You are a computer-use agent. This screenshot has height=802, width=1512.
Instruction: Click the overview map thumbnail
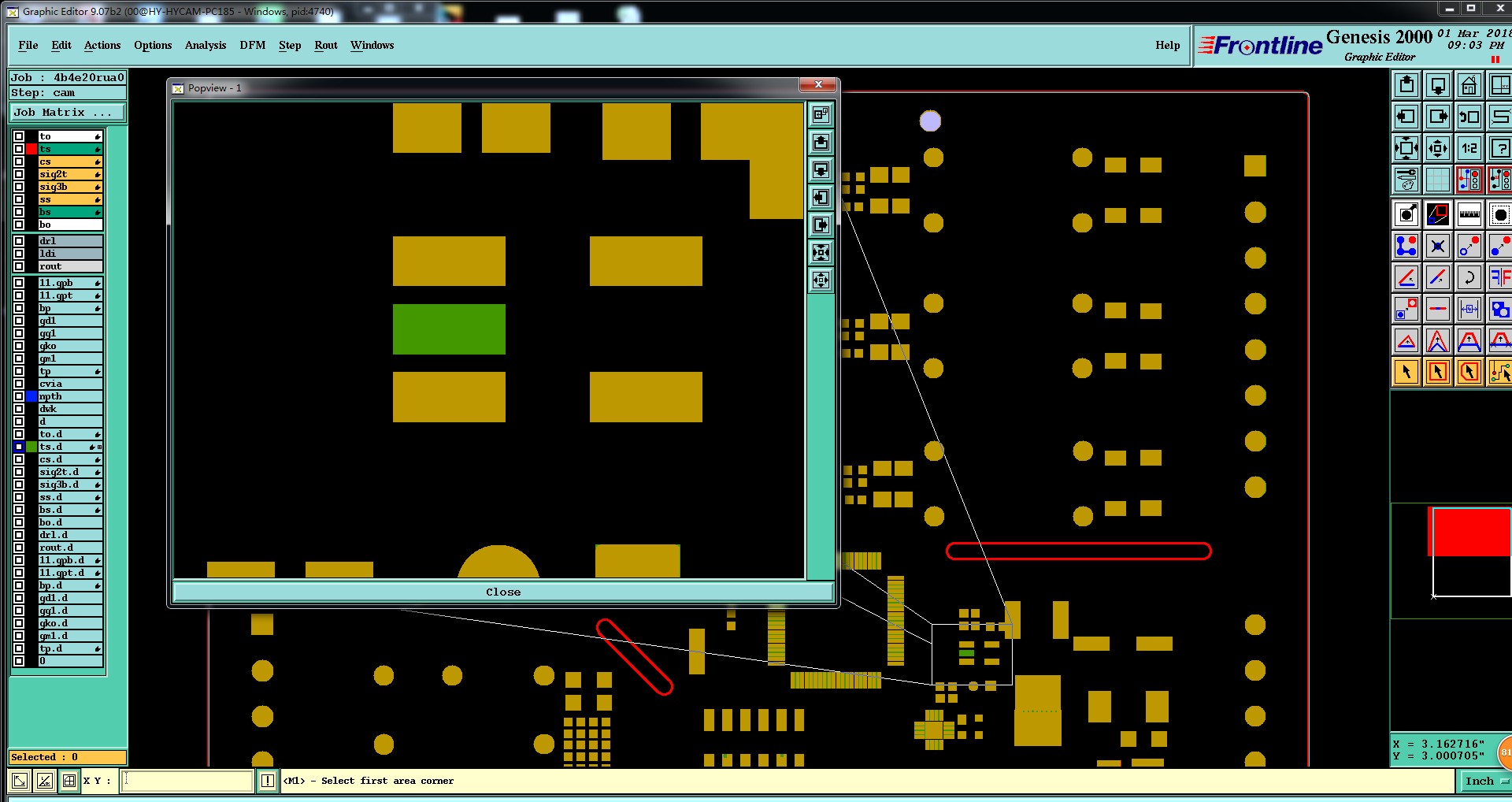[x=1451, y=560]
